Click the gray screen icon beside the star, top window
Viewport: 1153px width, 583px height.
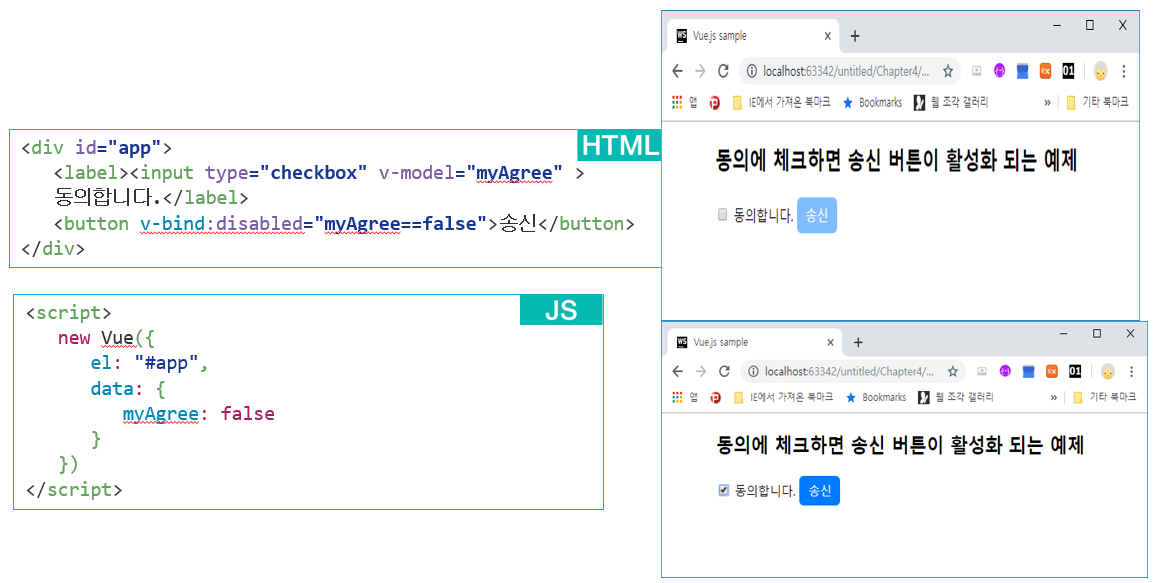(977, 71)
